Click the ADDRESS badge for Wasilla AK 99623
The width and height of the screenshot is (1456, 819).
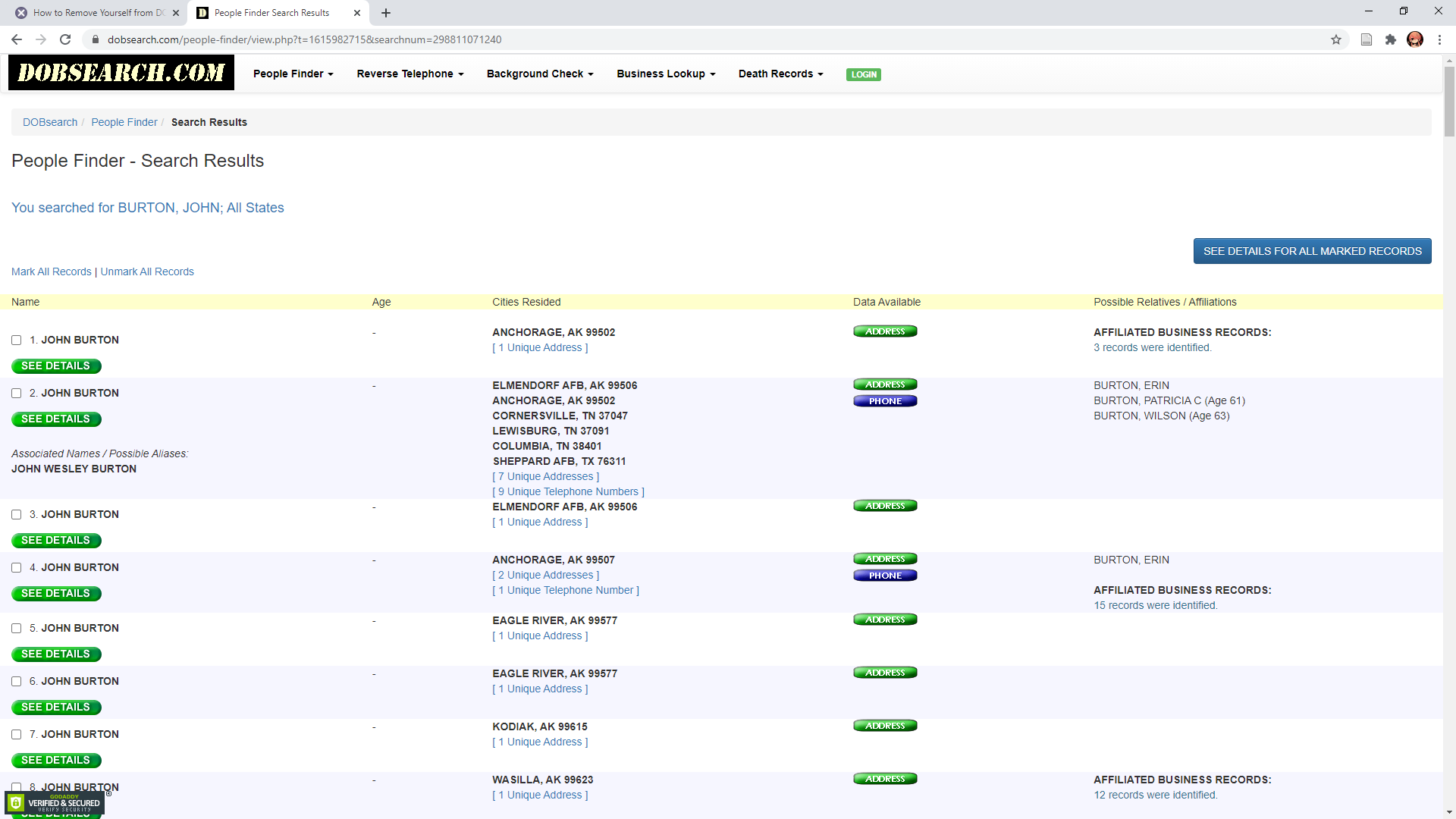click(885, 779)
